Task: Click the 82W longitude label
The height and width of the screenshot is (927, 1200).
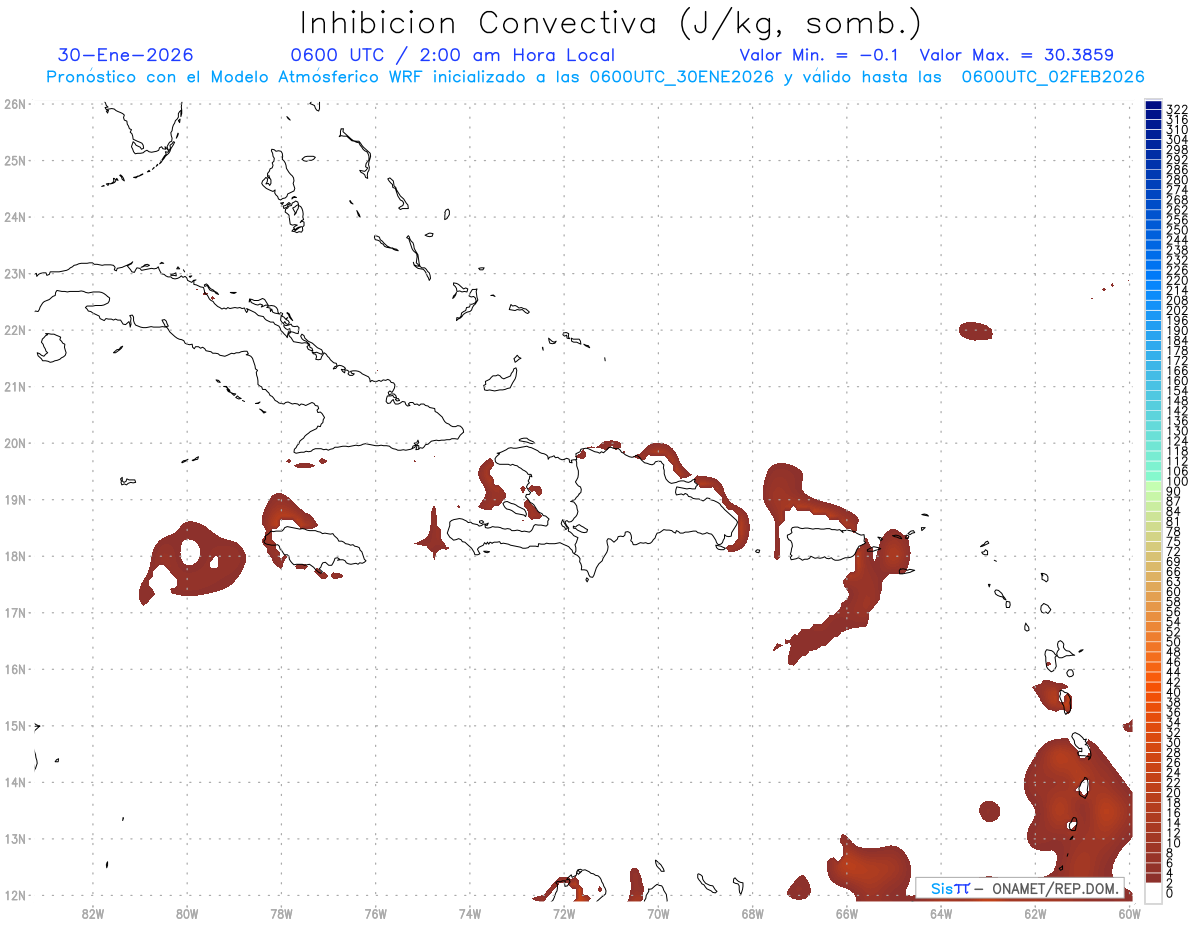Action: (x=92, y=913)
